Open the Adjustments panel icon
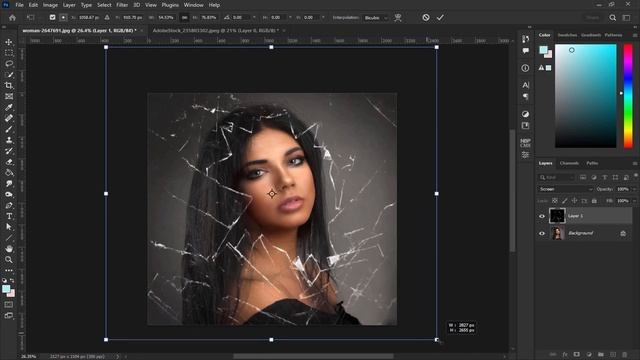This screenshot has width=640, height=360. point(525,114)
